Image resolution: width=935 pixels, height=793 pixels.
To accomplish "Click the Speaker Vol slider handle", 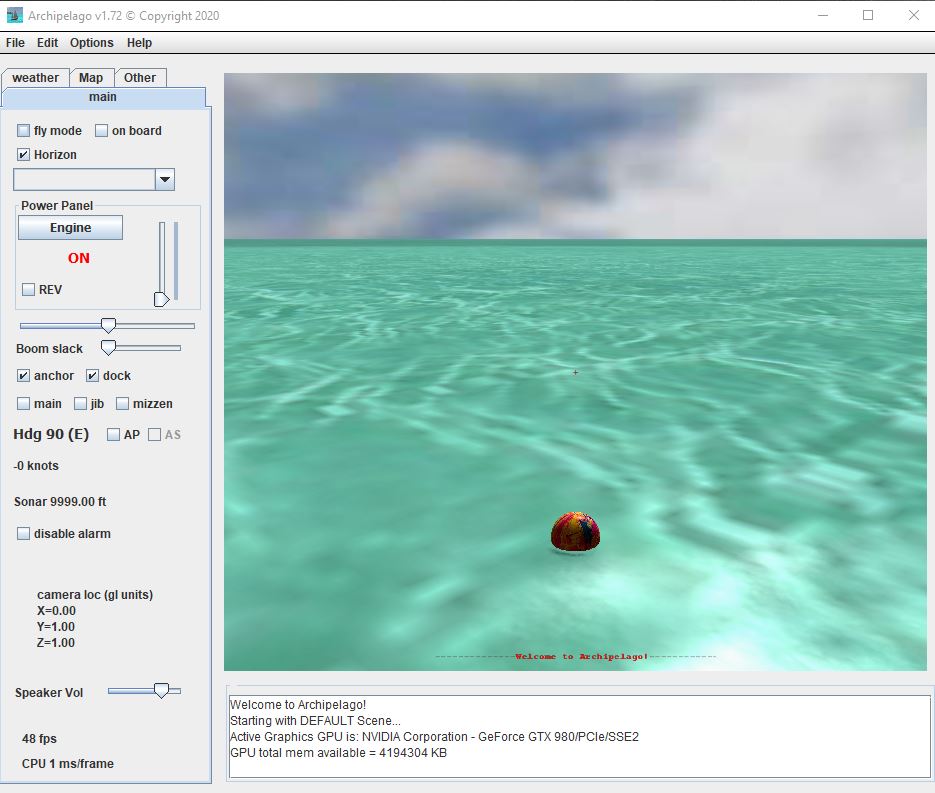I will point(161,691).
